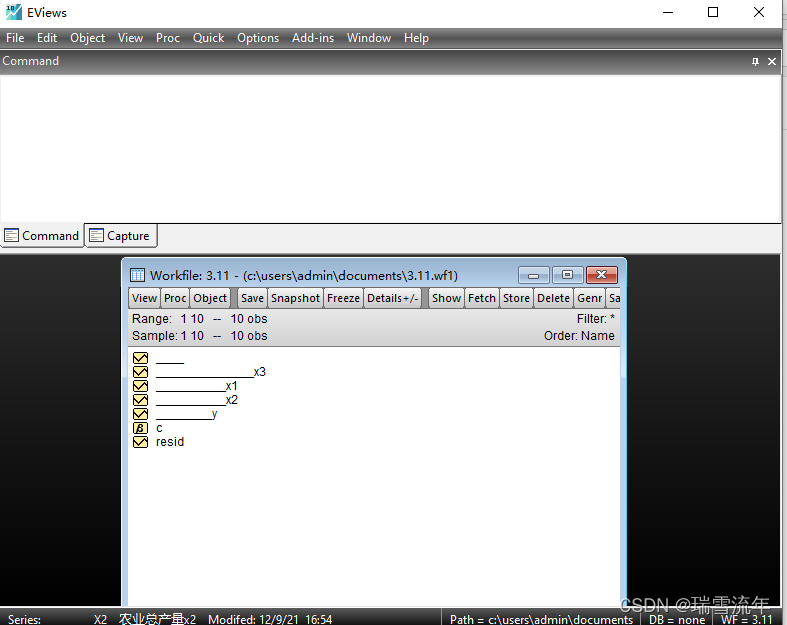This screenshot has height=625, width=787.
Task: Open the Edit menu
Action: [47, 38]
